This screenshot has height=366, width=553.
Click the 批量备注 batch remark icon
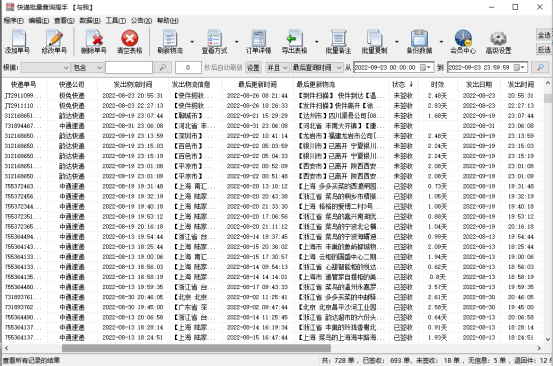coord(338,42)
